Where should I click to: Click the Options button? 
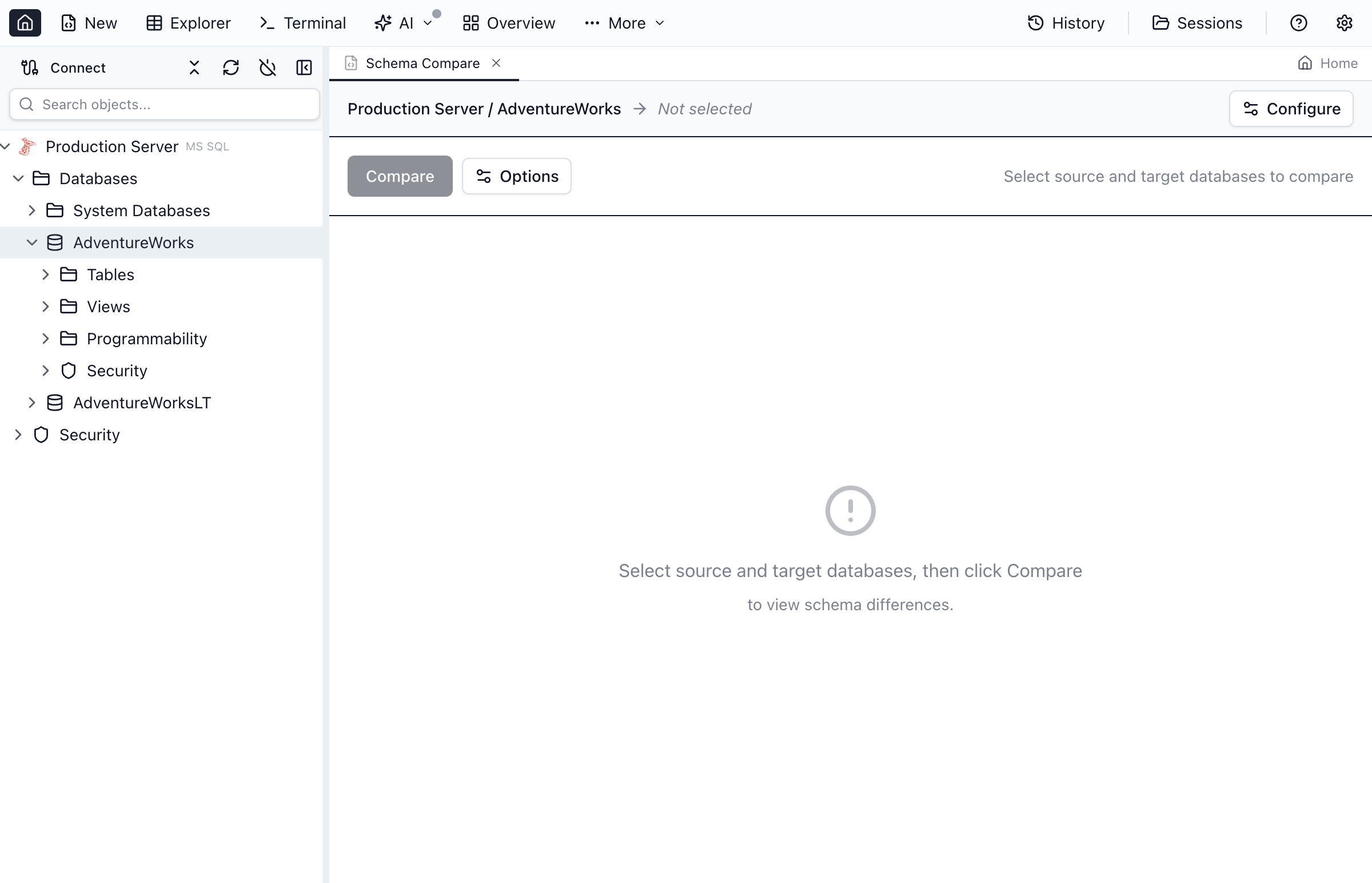tap(516, 176)
